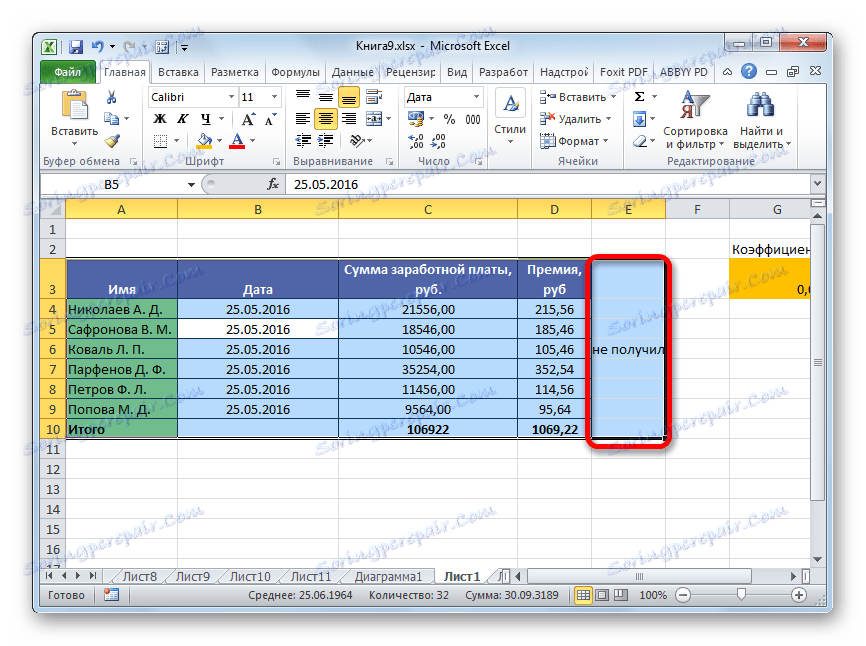This screenshot has width=866, height=646.
Task: Decrease font size with small A icon
Action: [271, 119]
